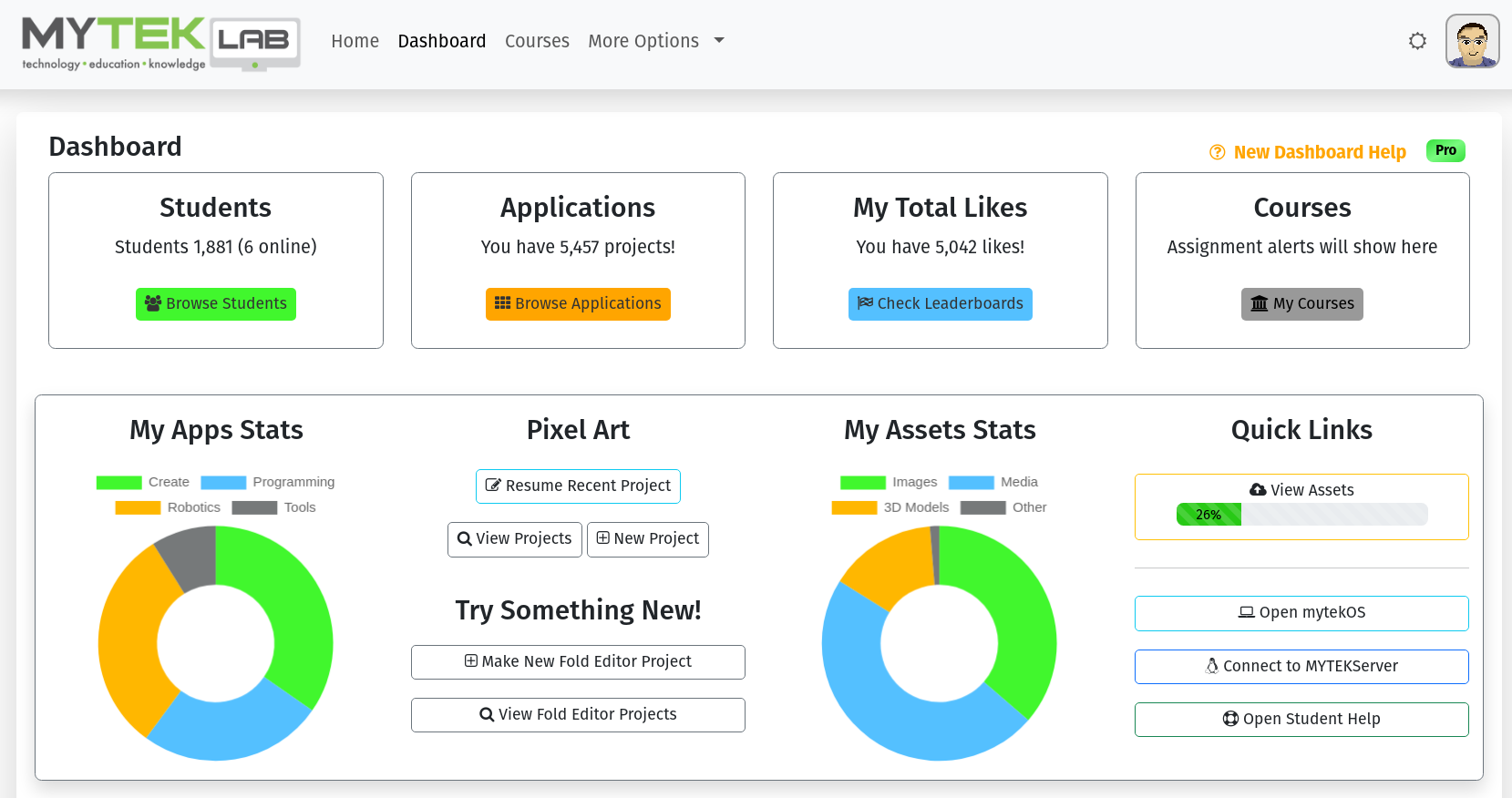Click the life-ring icon on Open Student Help
The image size is (1512, 798).
point(1230,720)
